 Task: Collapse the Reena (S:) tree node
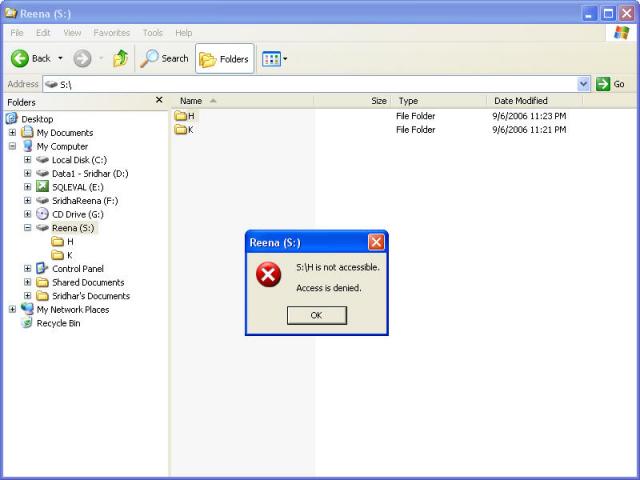[x=27, y=228]
